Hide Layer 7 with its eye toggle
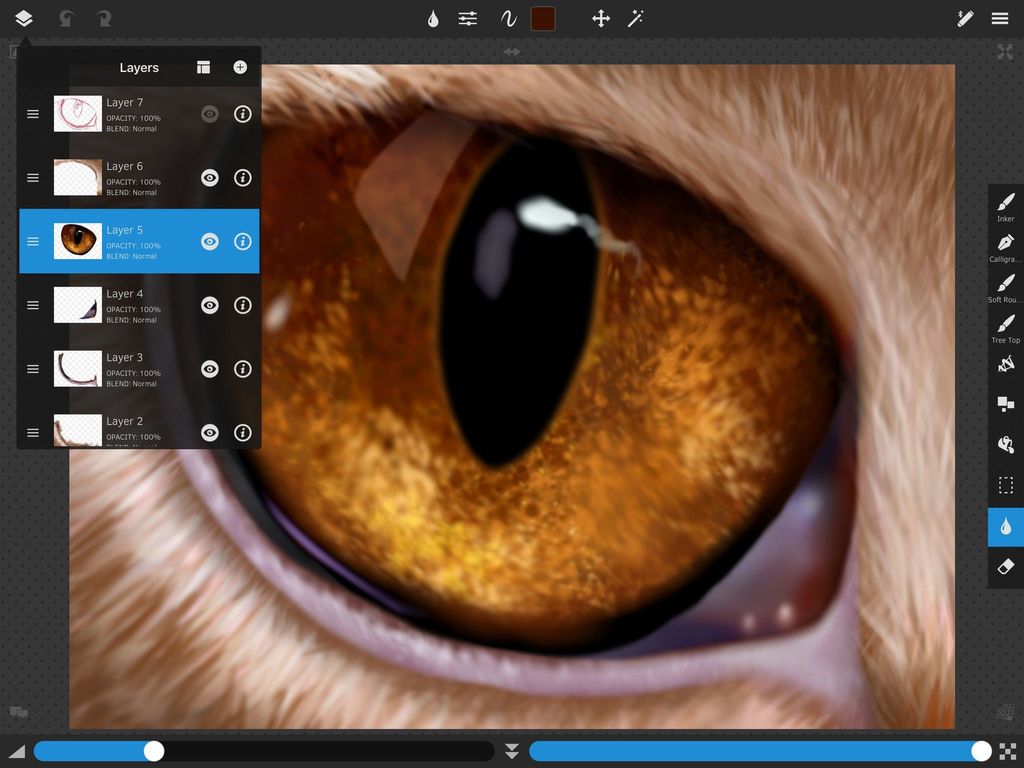Image resolution: width=1024 pixels, height=768 pixels. pyautogui.click(x=209, y=113)
